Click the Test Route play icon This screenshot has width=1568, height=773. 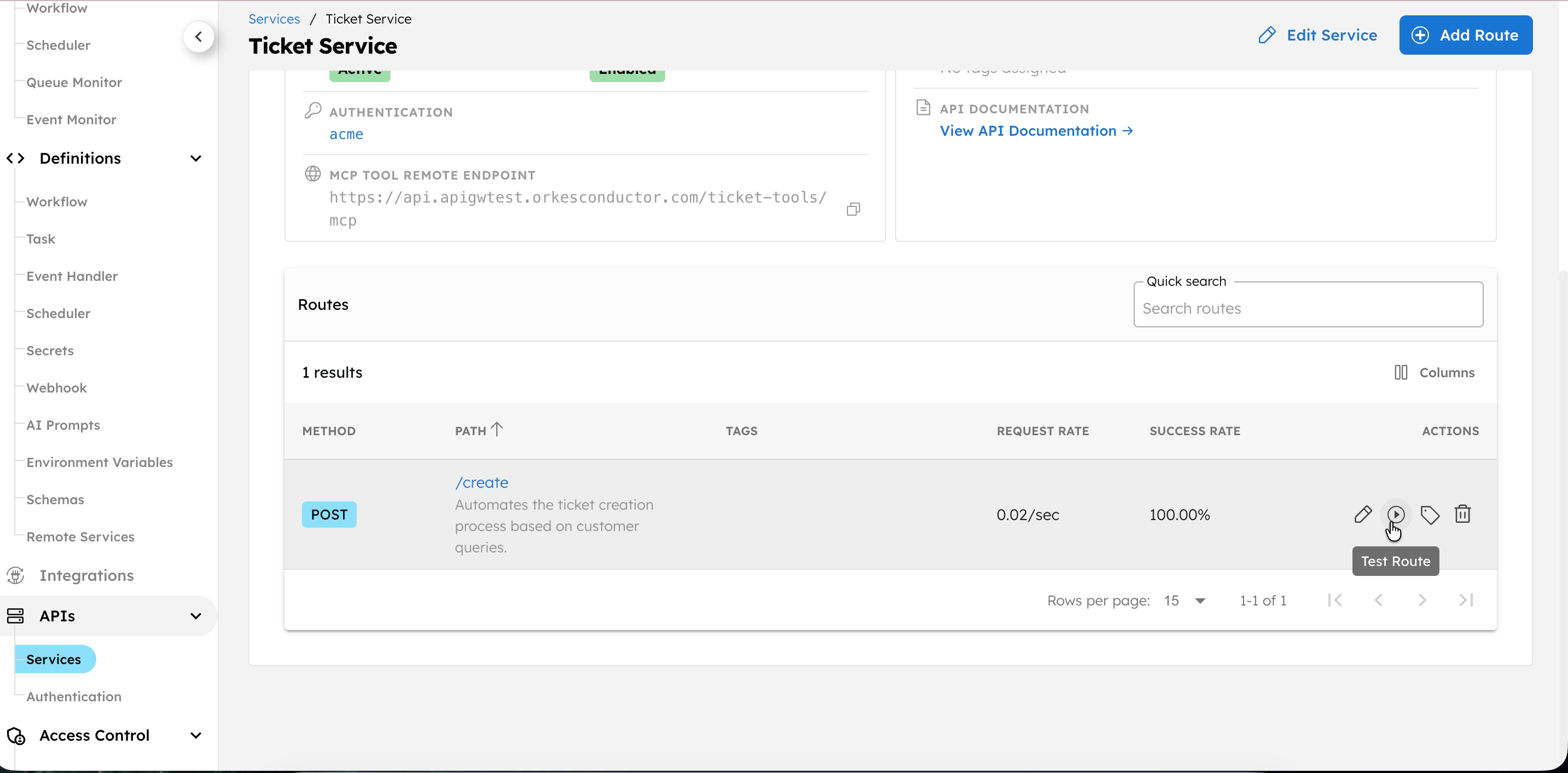coord(1396,514)
